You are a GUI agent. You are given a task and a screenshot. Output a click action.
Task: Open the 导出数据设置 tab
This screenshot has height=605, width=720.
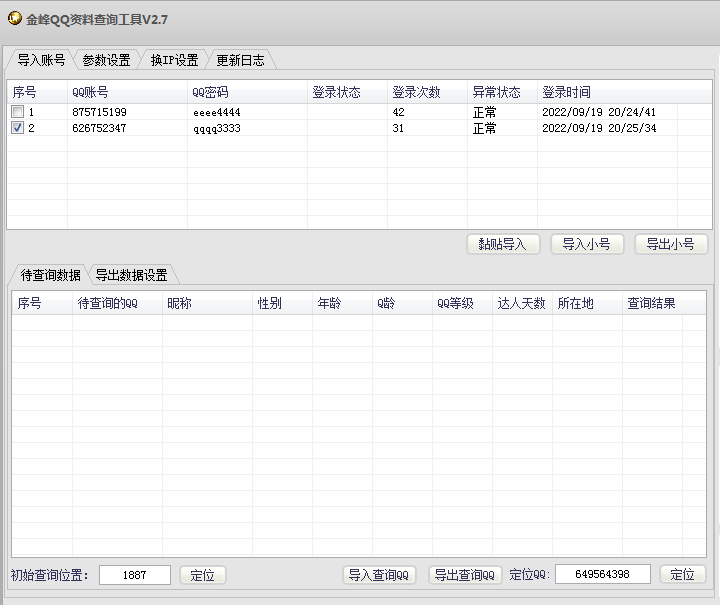click(131, 275)
